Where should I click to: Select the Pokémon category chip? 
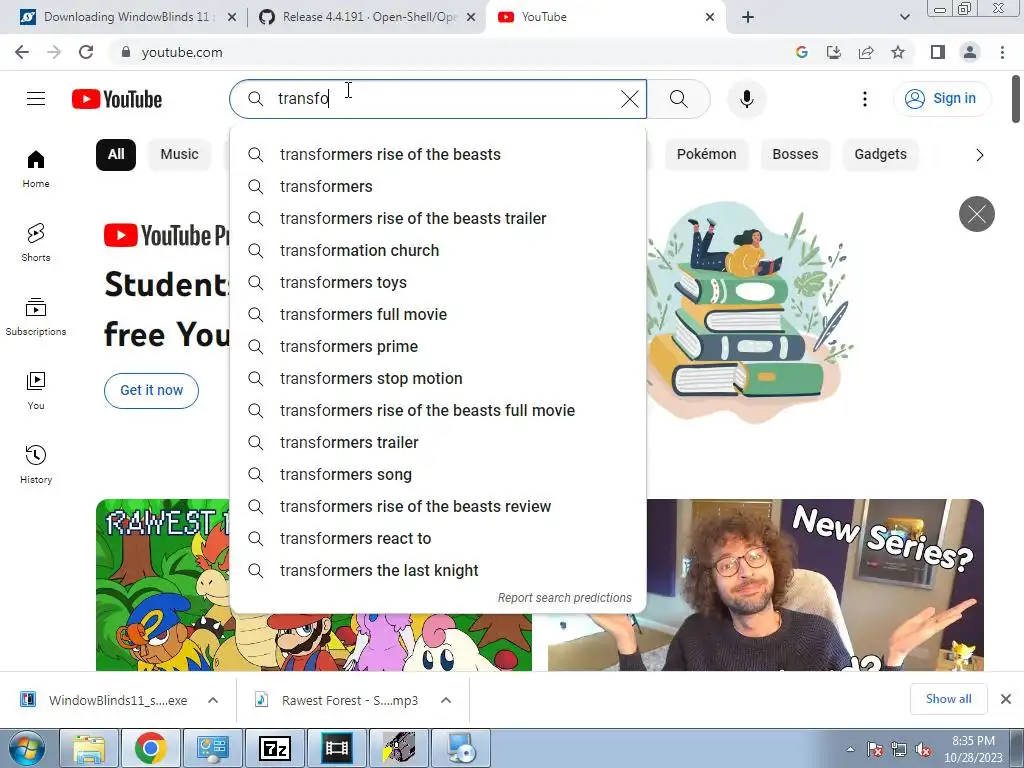(x=706, y=155)
